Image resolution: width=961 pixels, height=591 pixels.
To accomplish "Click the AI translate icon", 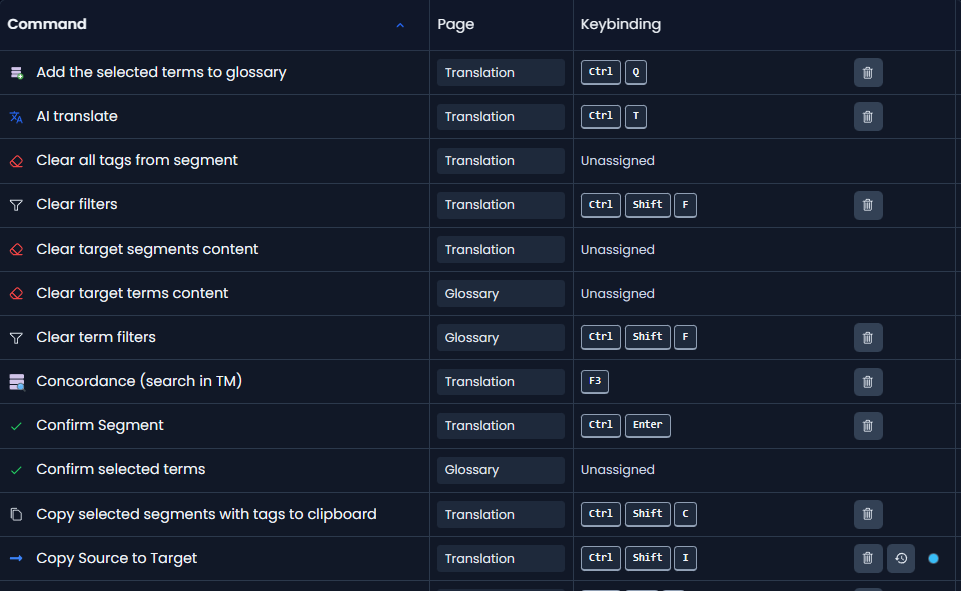I will click(16, 116).
